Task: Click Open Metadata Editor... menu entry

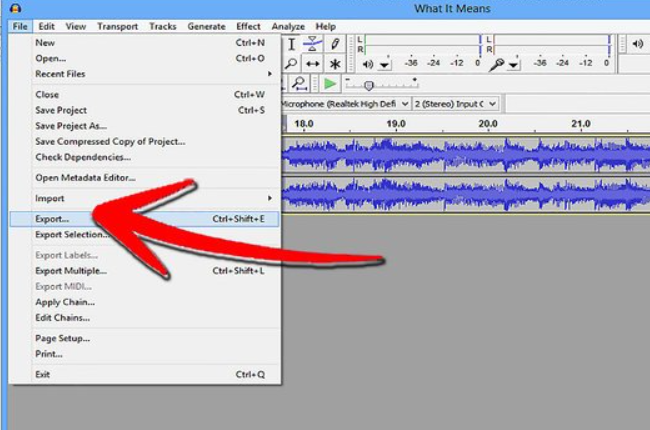Action: (85, 178)
